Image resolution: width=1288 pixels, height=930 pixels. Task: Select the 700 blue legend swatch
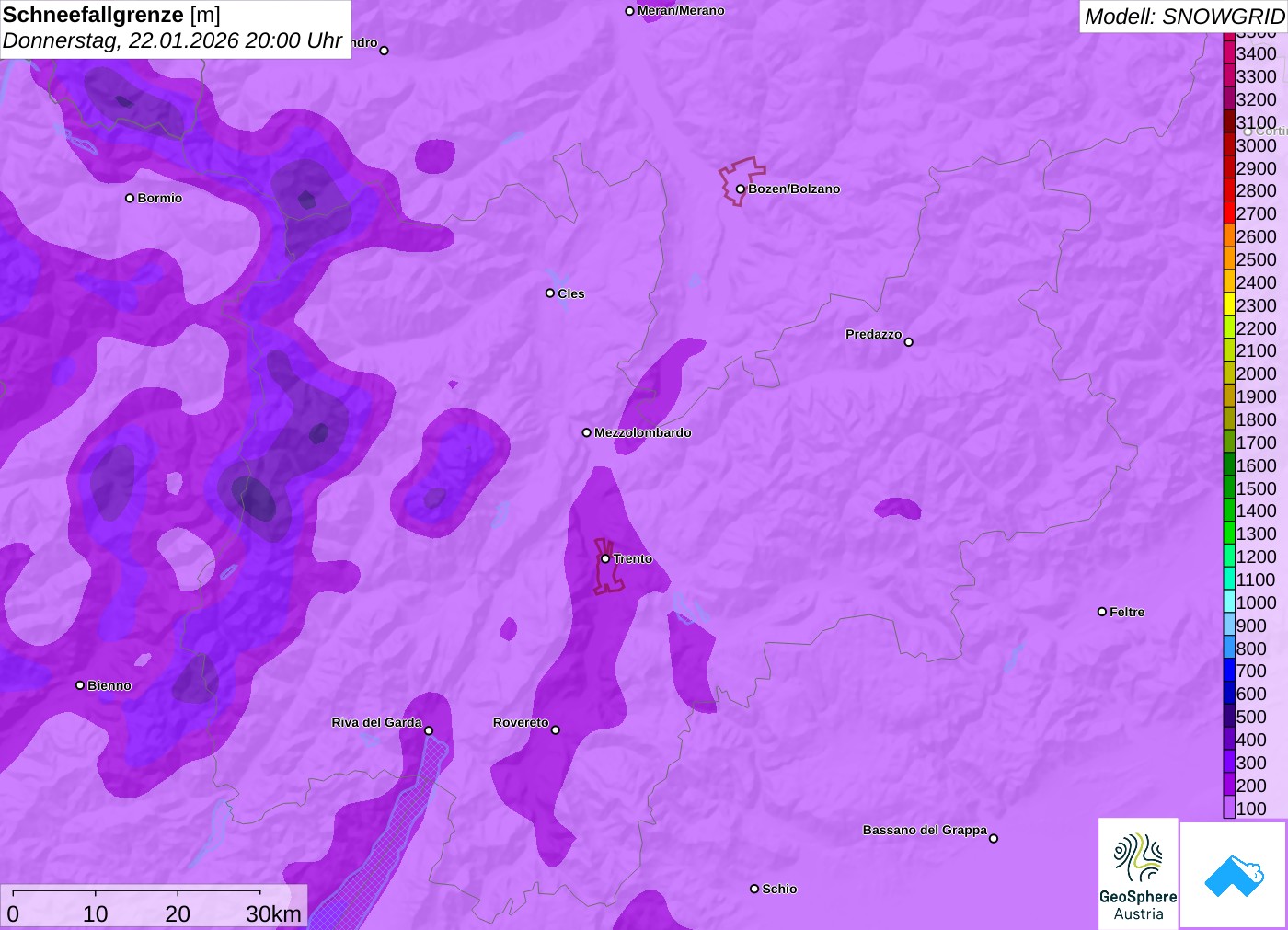click(x=1229, y=671)
